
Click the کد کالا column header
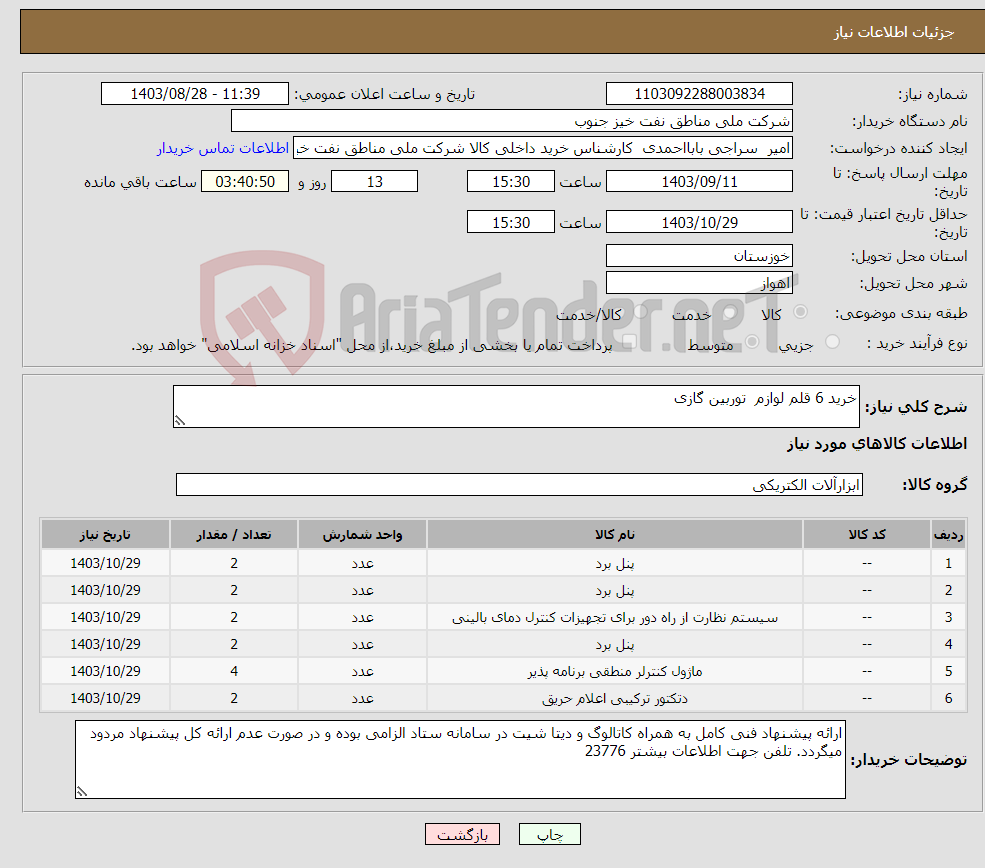point(867,534)
